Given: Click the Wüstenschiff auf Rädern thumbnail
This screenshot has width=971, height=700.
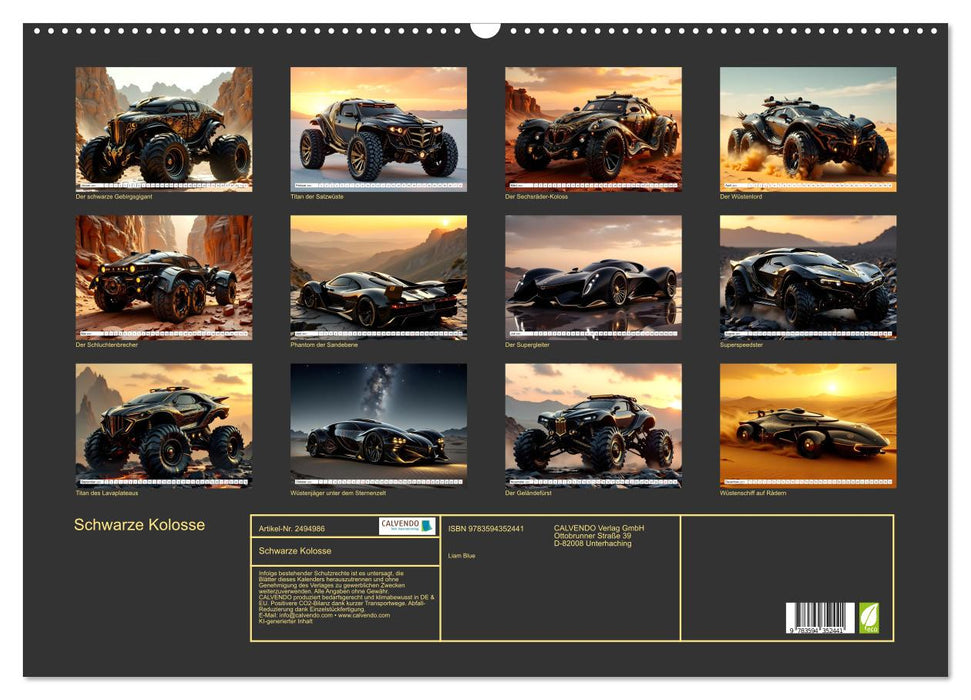Looking at the screenshot, I should point(808,426).
